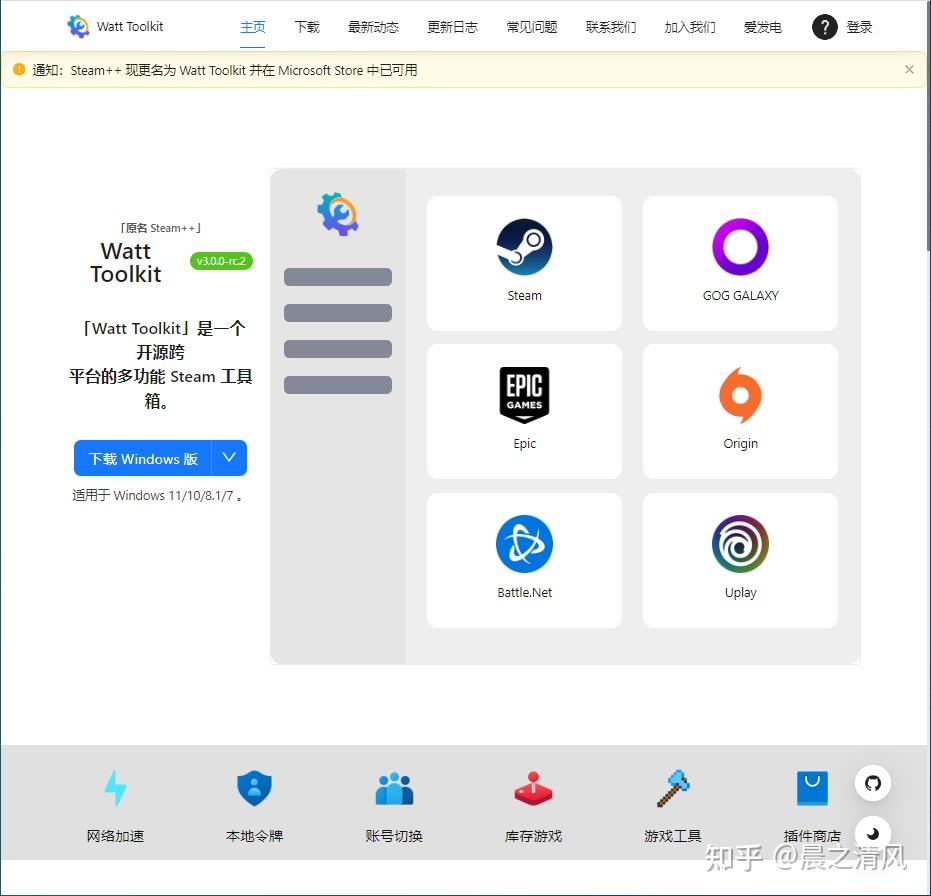Open the 网络加速 feature icon
This screenshot has height=896, width=931.
coord(115,789)
